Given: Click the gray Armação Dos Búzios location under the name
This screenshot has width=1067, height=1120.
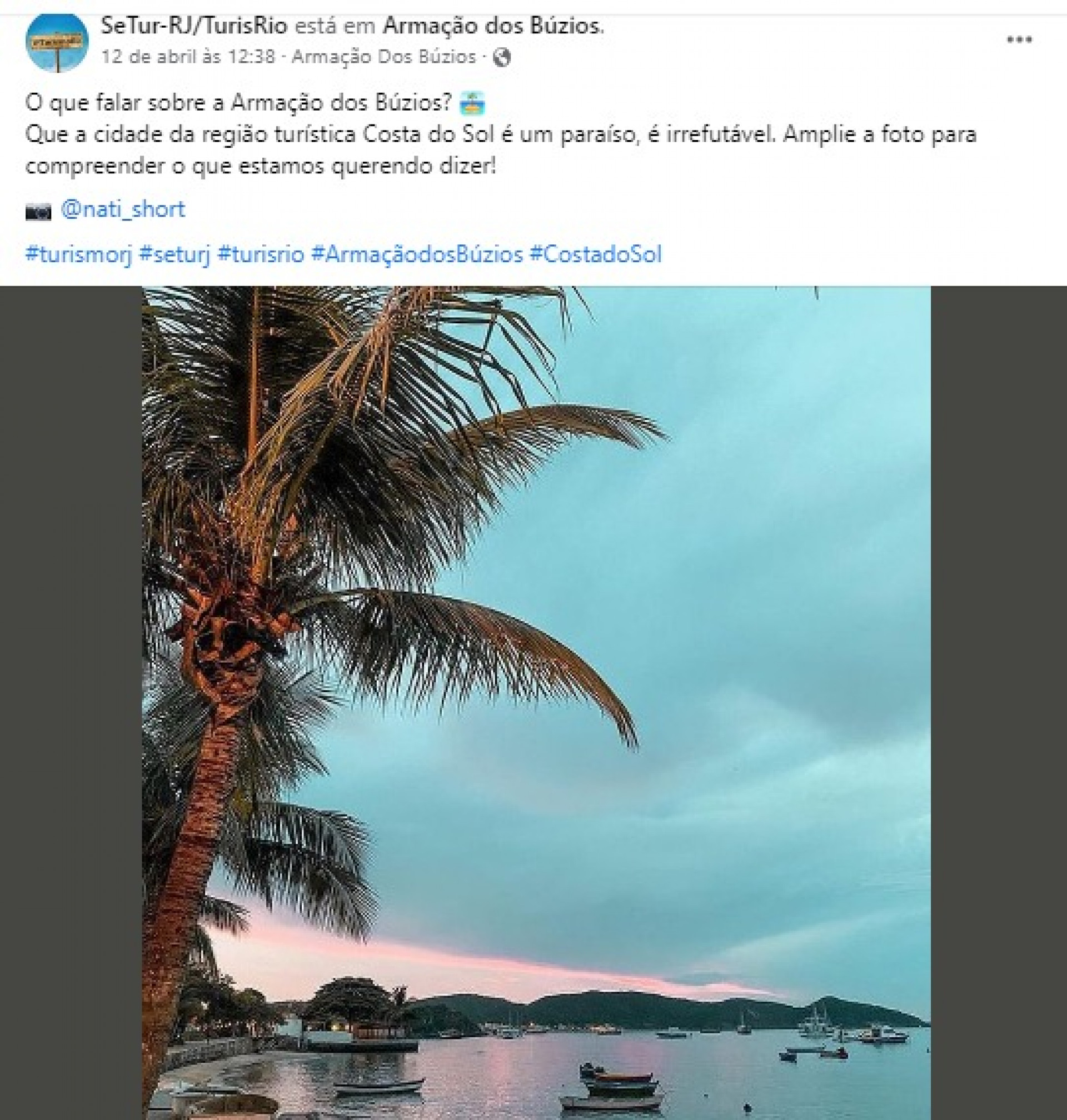Looking at the screenshot, I should (384, 57).
